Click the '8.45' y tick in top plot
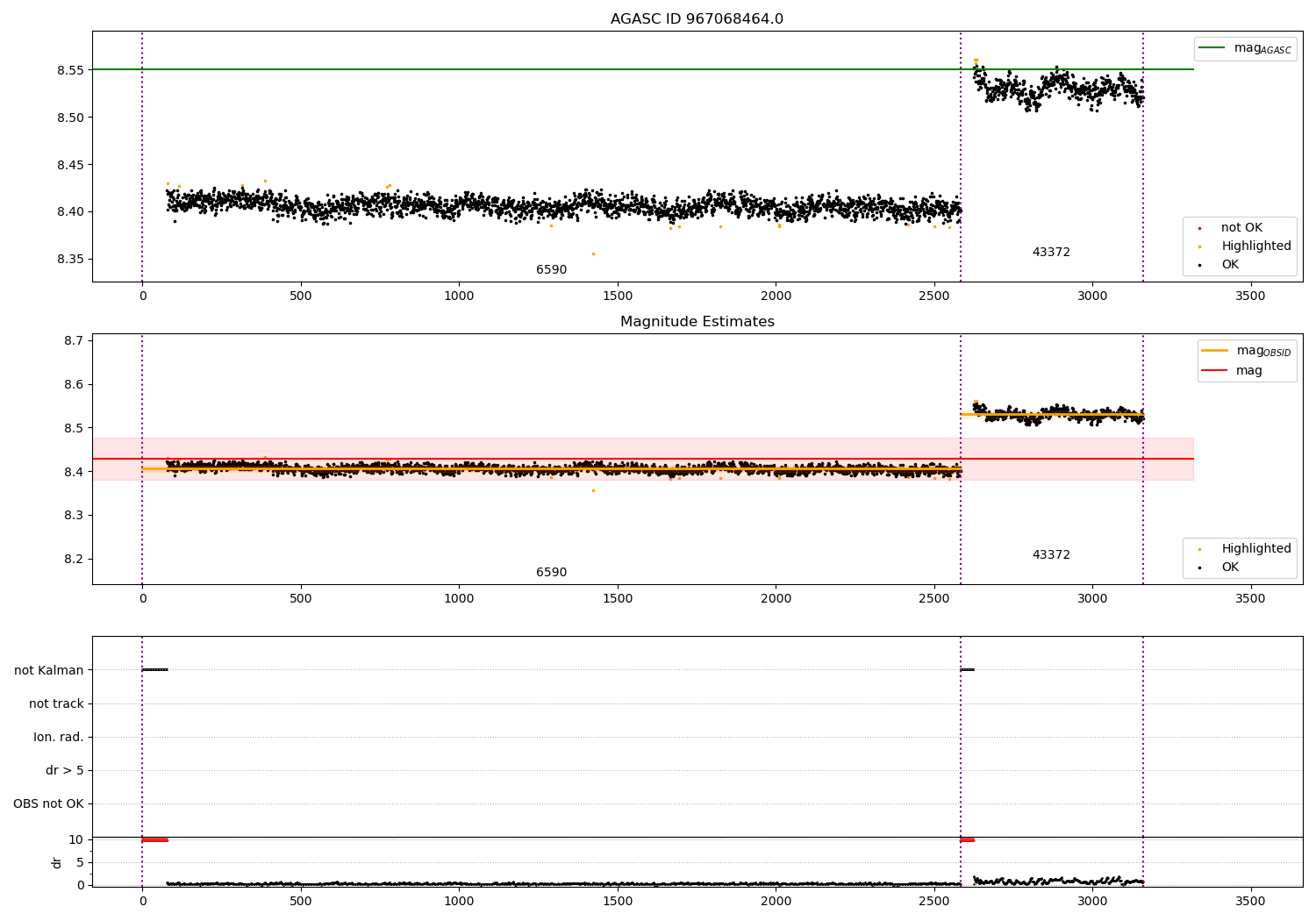The image size is (1316, 921). tap(70, 165)
